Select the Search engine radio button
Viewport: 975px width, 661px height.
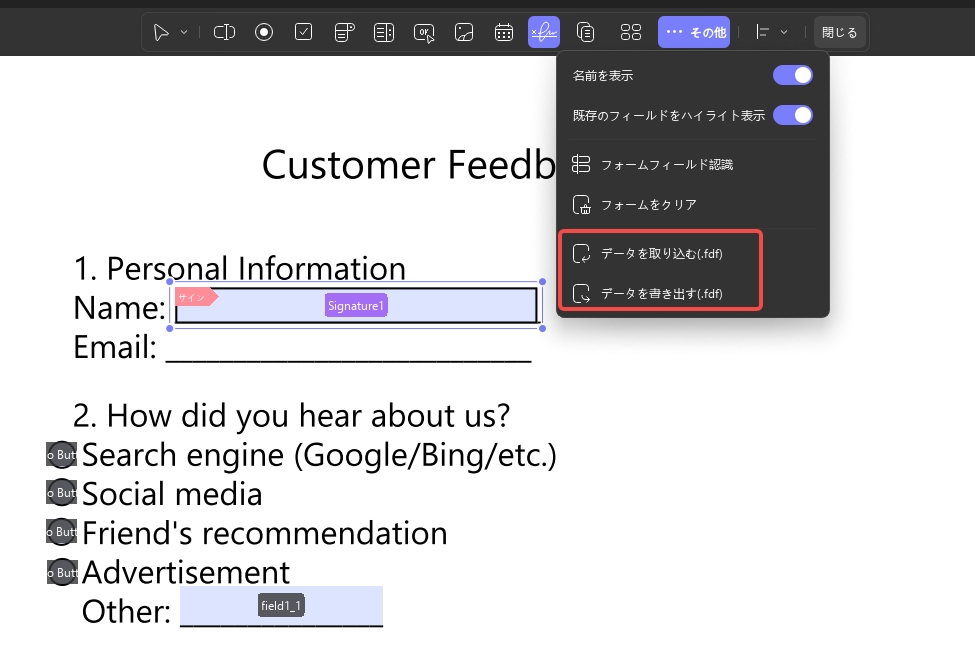[x=62, y=455]
